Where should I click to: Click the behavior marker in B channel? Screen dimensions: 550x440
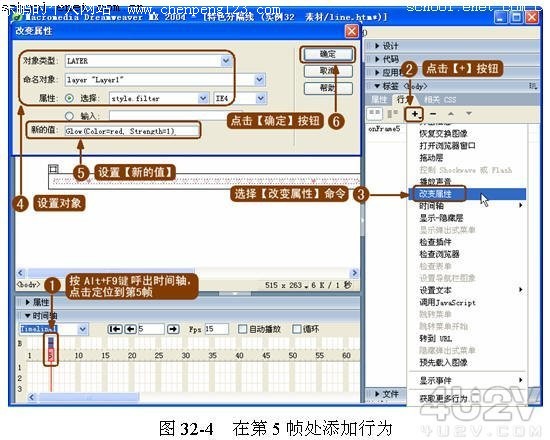point(51,343)
